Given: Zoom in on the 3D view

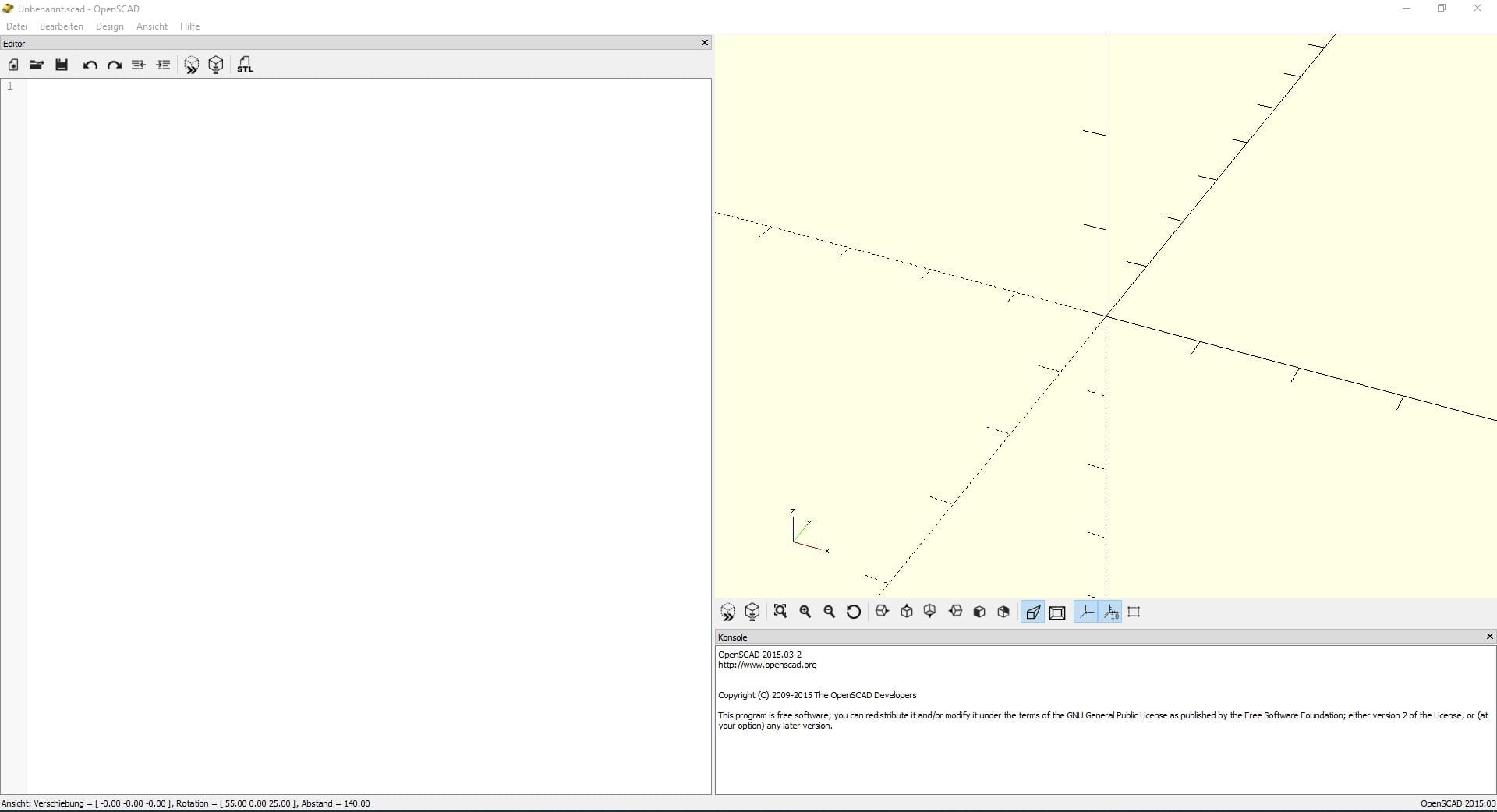Looking at the screenshot, I should point(805,612).
